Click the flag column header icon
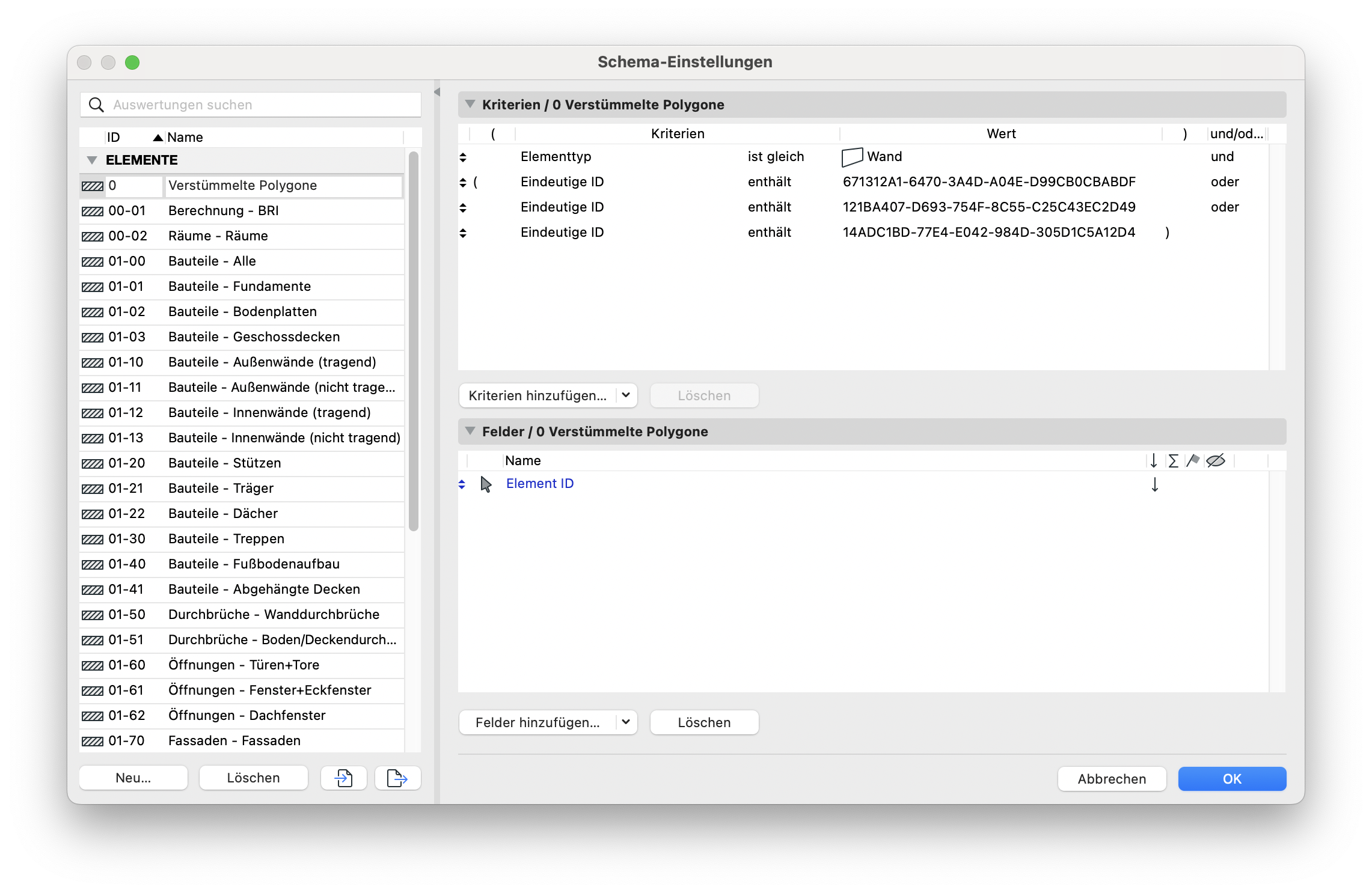This screenshot has width=1372, height=893. click(x=1193, y=461)
